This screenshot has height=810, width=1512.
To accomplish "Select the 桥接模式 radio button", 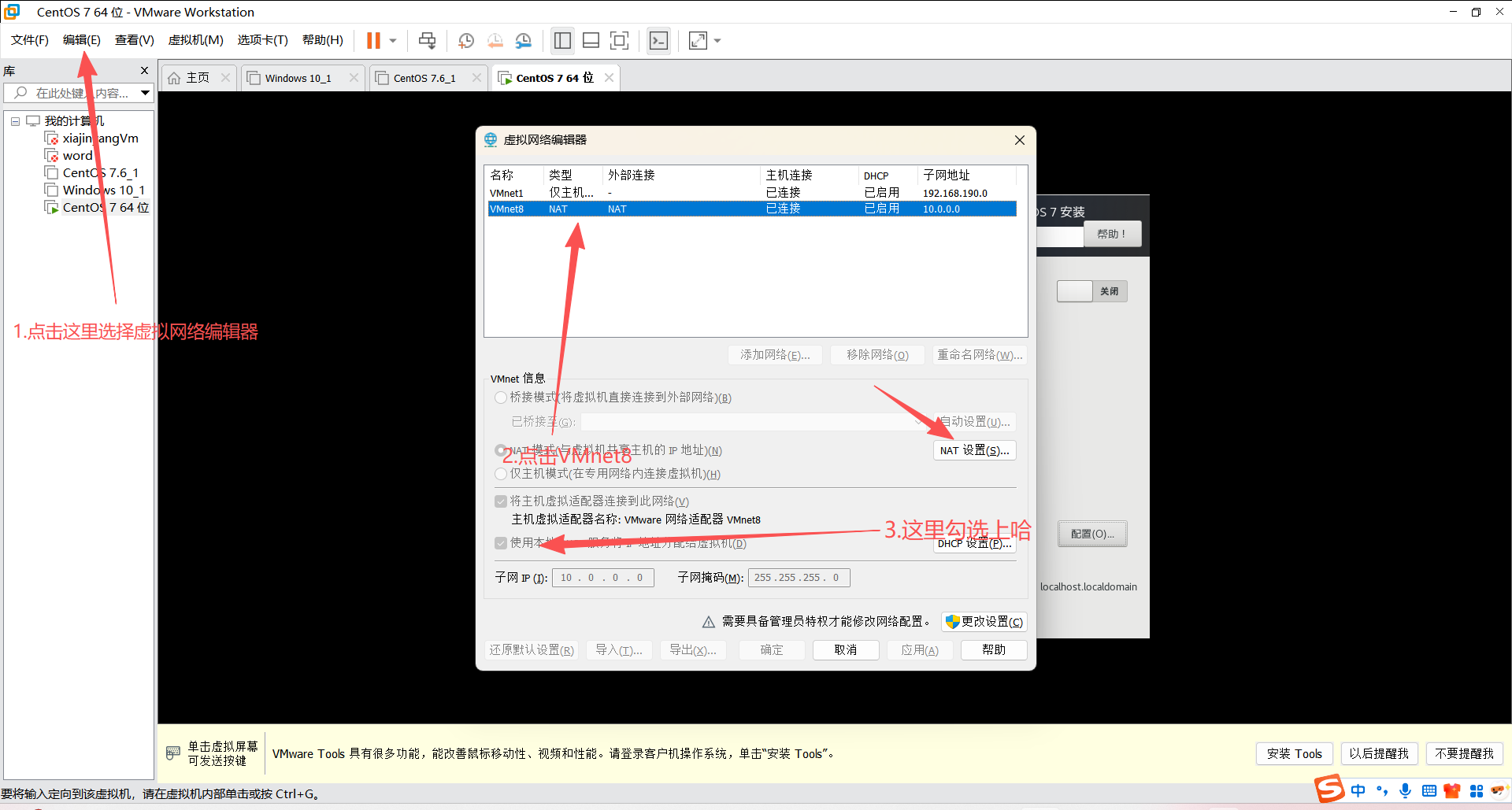I will point(501,398).
